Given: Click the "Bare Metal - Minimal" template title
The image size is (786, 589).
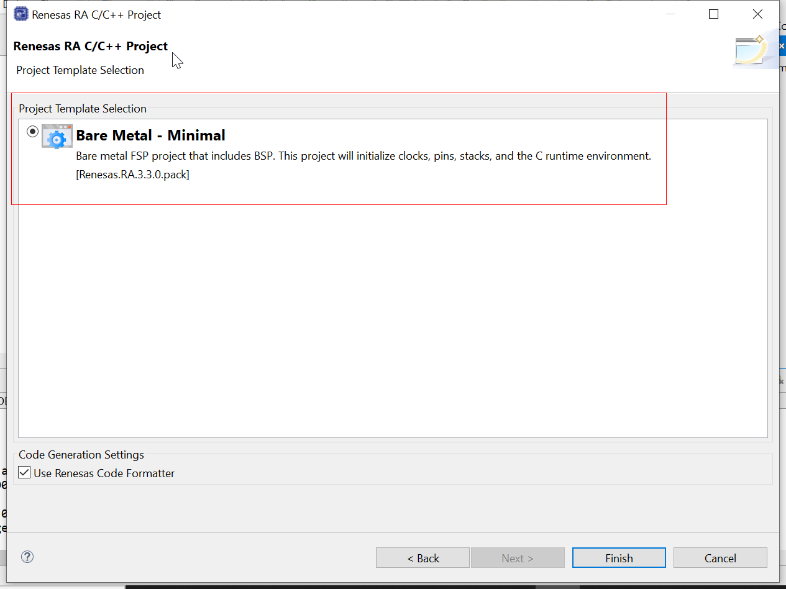Looking at the screenshot, I should [x=151, y=135].
